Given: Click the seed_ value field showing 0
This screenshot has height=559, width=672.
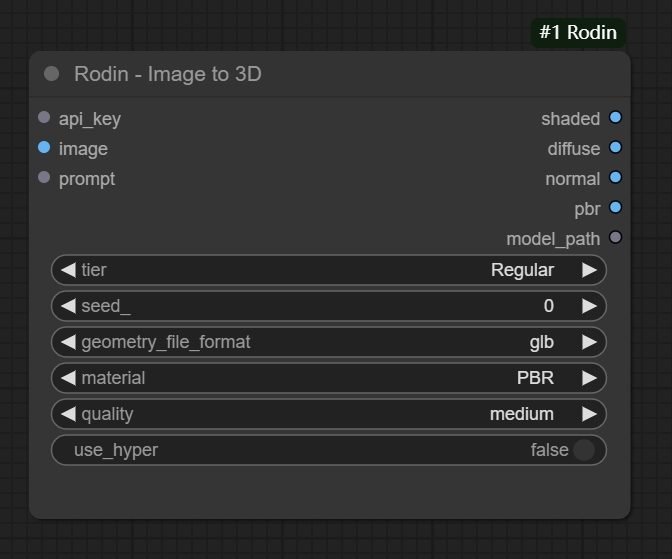Looking at the screenshot, I should tap(329, 306).
